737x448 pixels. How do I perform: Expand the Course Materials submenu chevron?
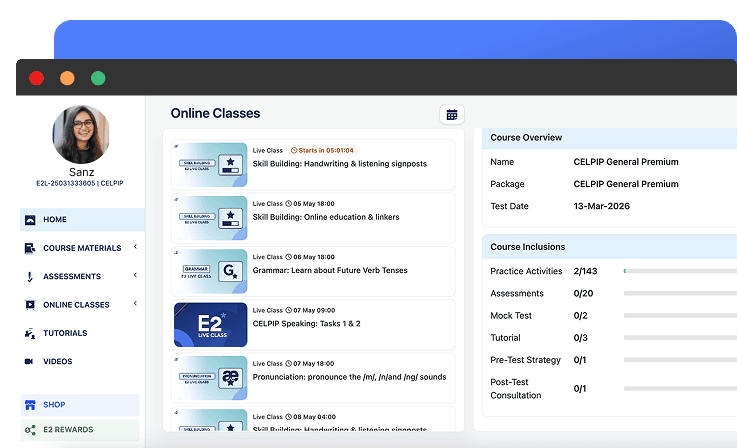pyautogui.click(x=135, y=248)
